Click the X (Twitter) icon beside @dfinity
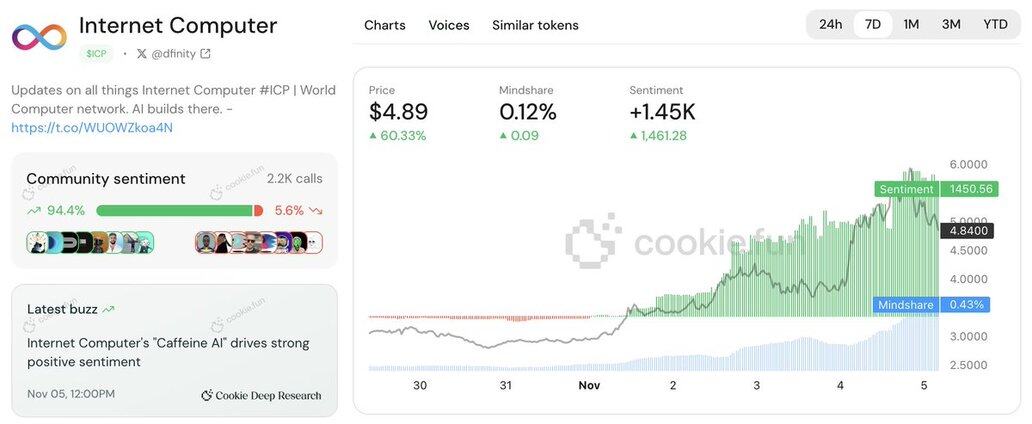Viewport: 1032px width, 424px height. coord(141,54)
